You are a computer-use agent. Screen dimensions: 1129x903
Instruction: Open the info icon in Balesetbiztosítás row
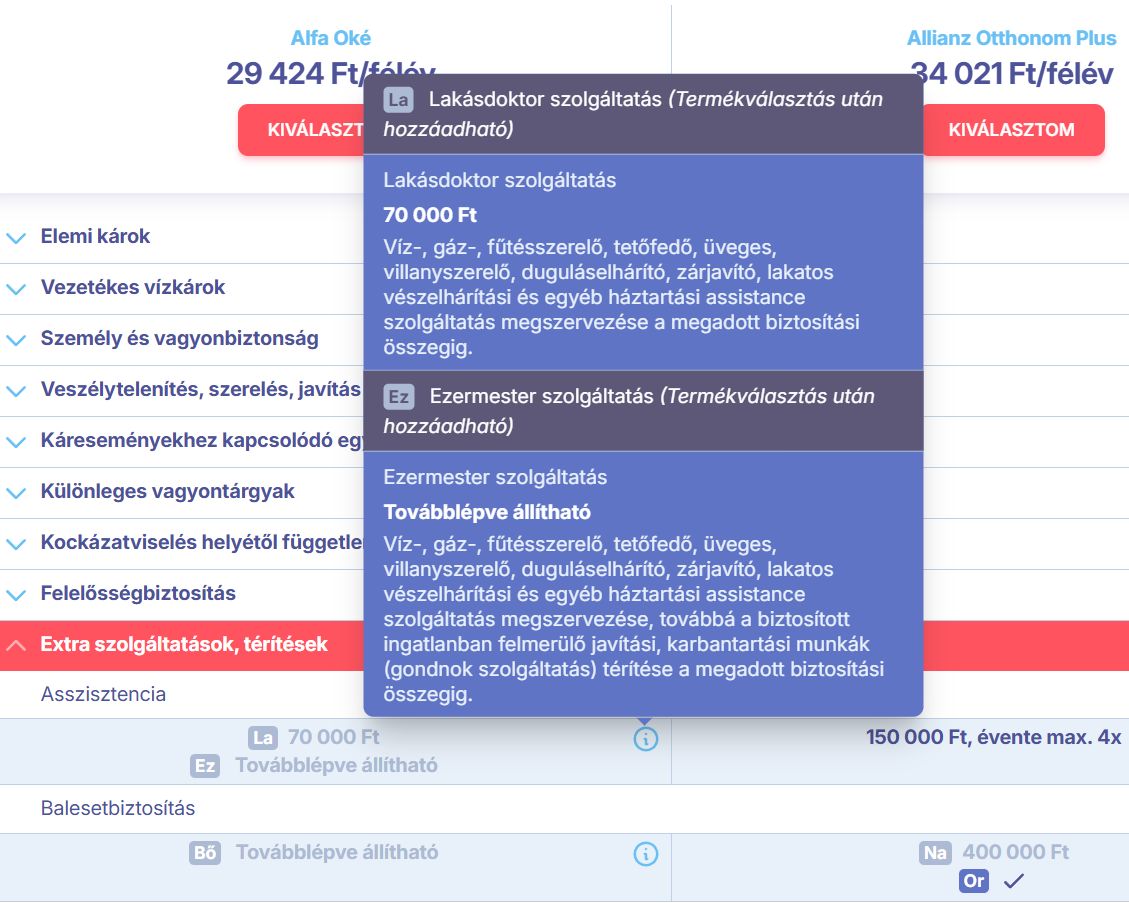[646, 852]
